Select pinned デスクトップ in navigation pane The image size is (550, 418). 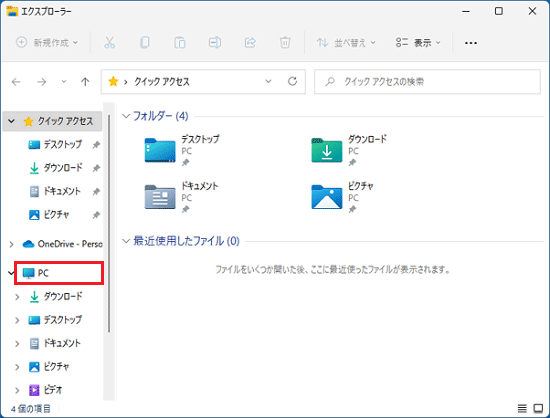point(62,144)
